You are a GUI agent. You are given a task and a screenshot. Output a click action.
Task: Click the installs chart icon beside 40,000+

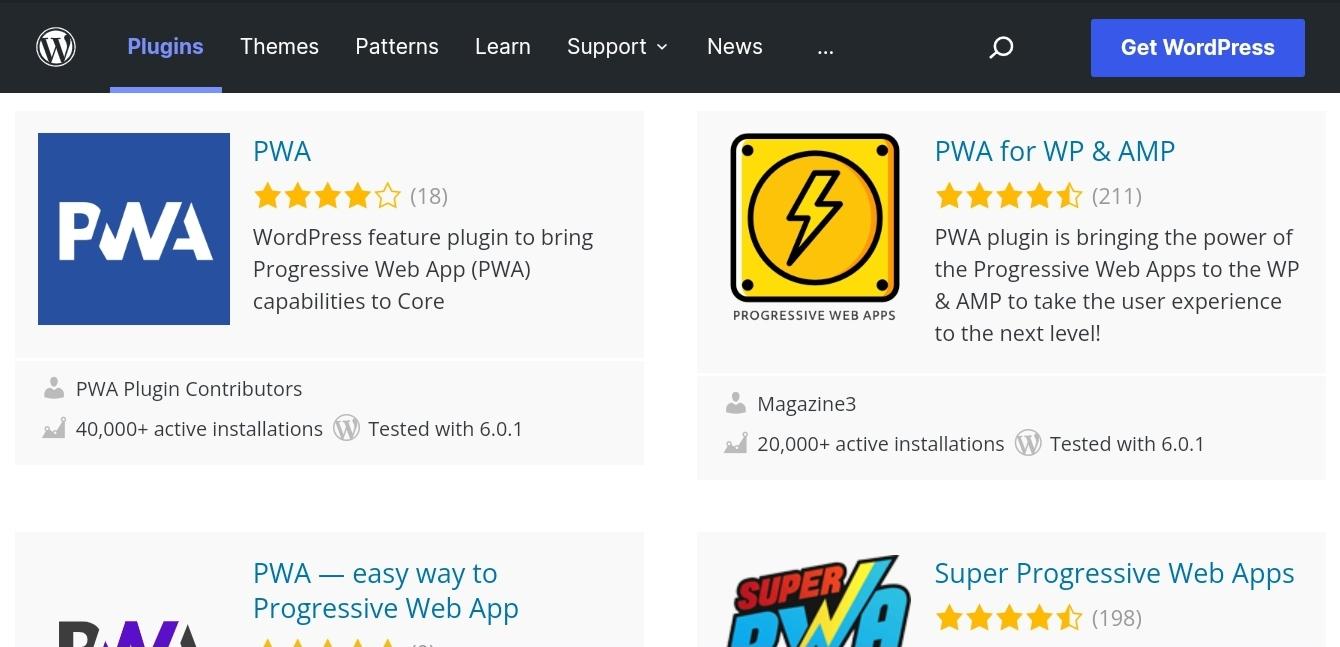click(54, 429)
